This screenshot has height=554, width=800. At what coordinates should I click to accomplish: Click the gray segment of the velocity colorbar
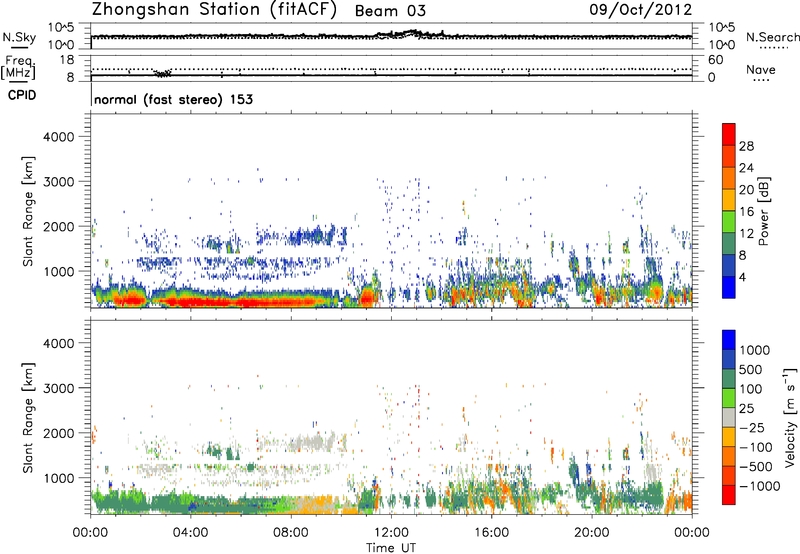coord(729,418)
